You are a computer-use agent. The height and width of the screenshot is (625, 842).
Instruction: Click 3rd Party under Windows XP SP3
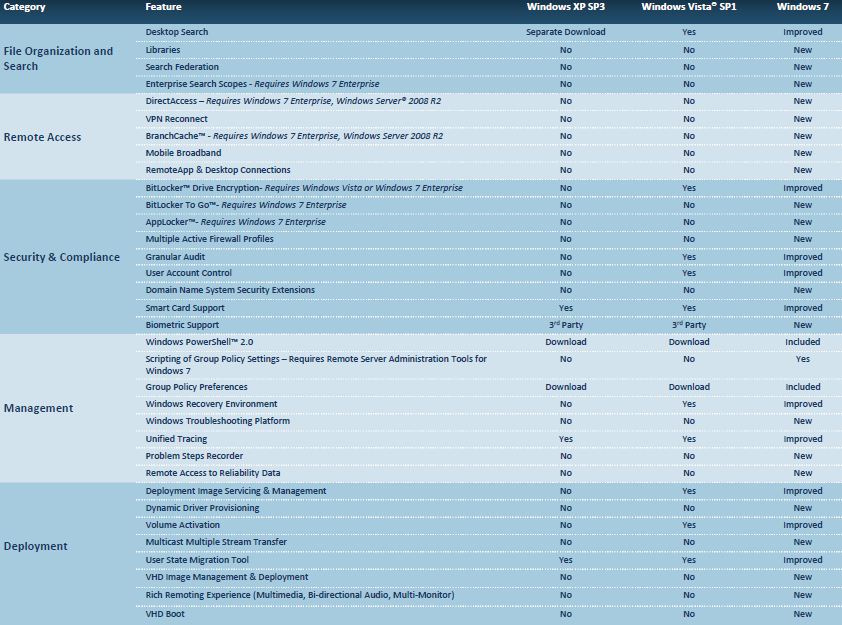[565, 325]
